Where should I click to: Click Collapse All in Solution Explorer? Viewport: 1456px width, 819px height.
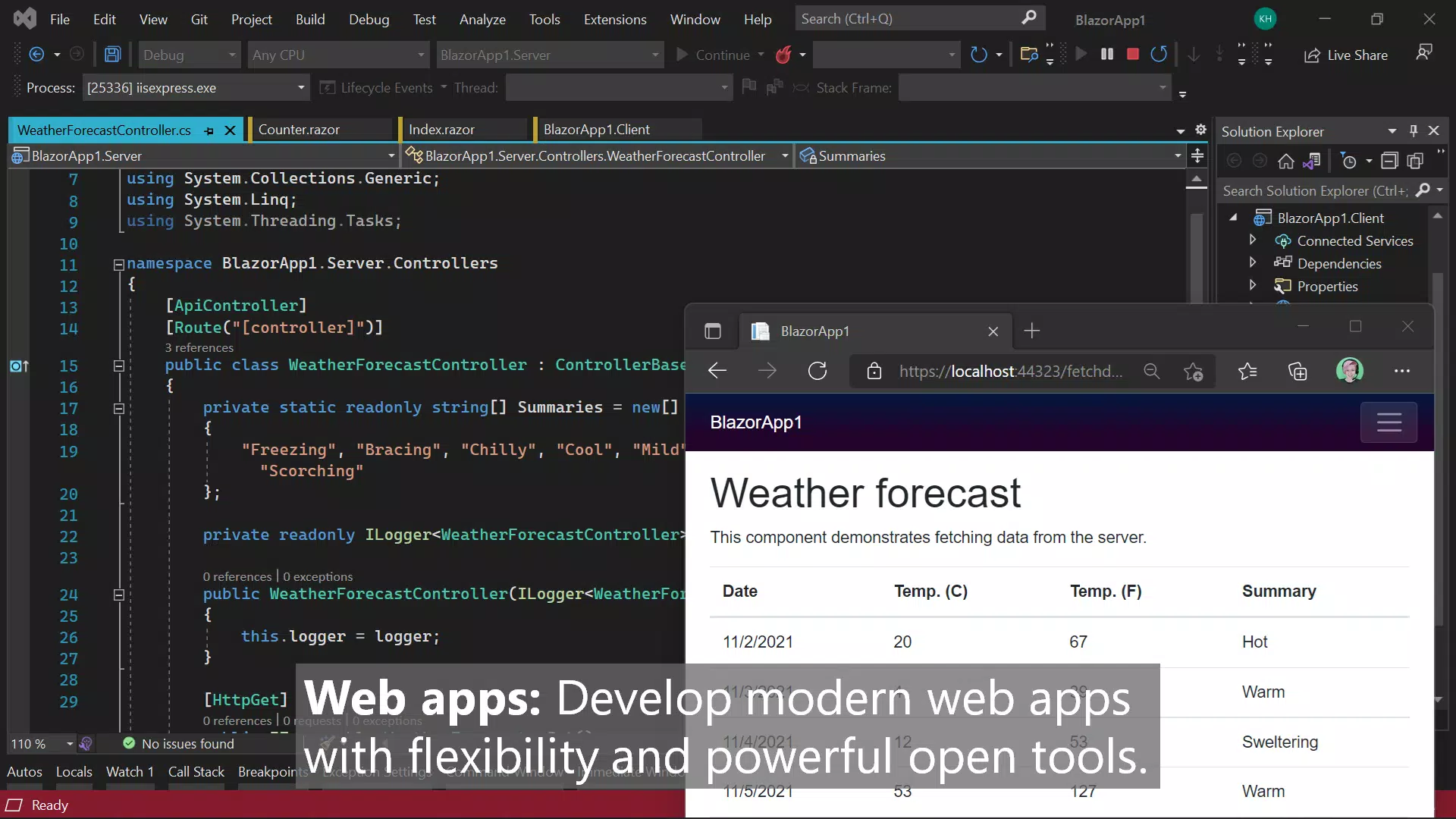(x=1389, y=161)
